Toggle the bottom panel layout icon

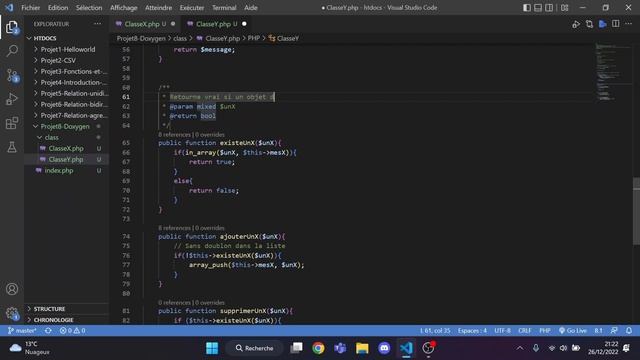click(x=538, y=8)
